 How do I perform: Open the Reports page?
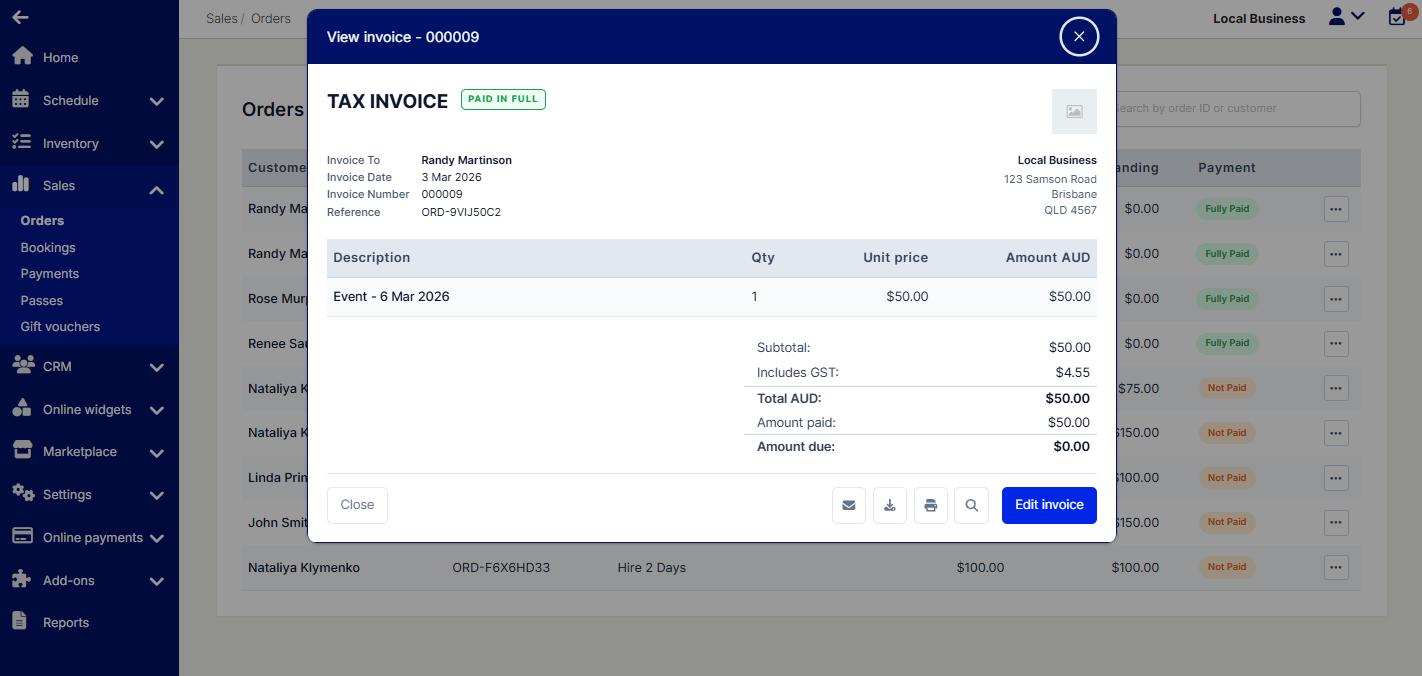[x=66, y=622]
